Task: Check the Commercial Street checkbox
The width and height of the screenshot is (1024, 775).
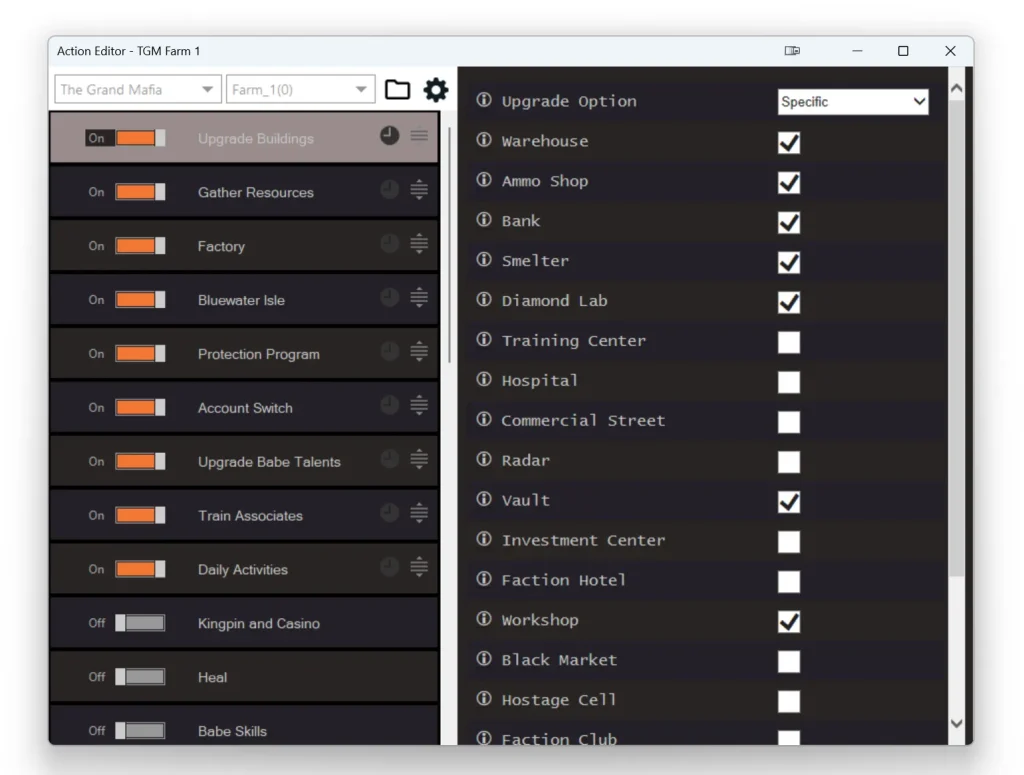Action: (x=789, y=422)
